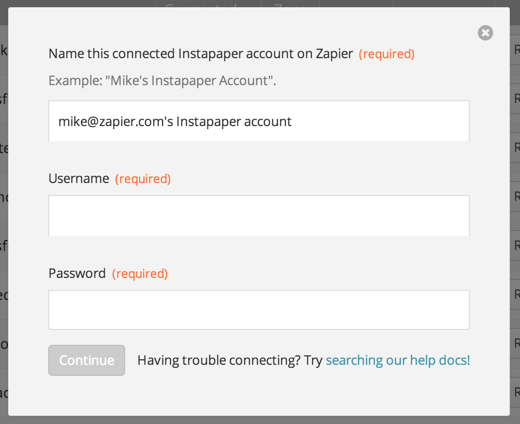Click the Password label text
The width and height of the screenshot is (520, 424).
coord(77,273)
